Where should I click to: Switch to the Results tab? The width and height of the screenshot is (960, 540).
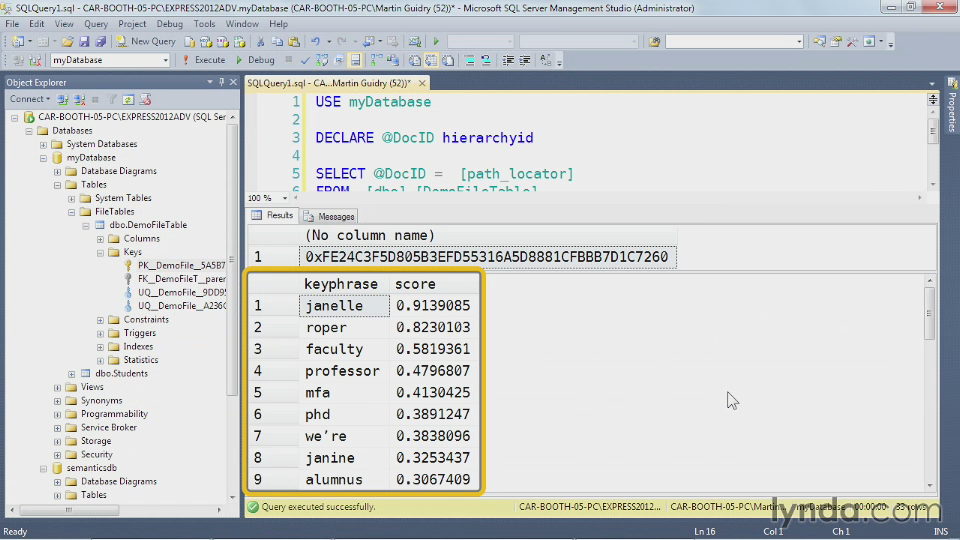273,216
